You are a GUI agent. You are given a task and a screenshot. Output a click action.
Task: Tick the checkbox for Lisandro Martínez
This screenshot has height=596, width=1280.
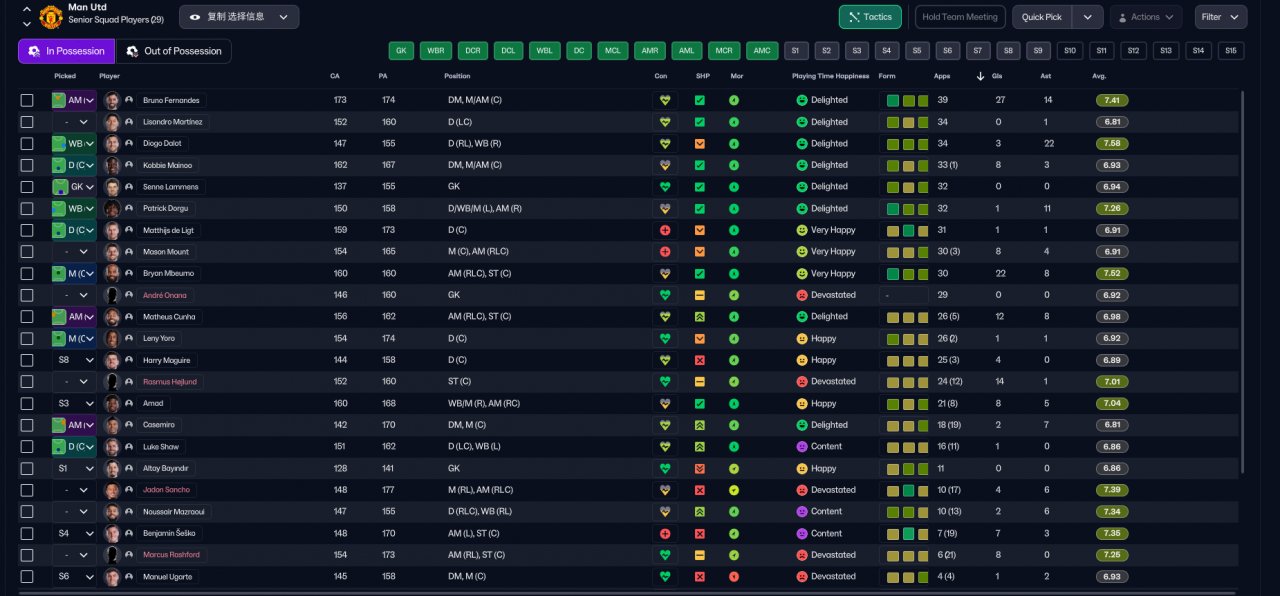click(x=27, y=122)
